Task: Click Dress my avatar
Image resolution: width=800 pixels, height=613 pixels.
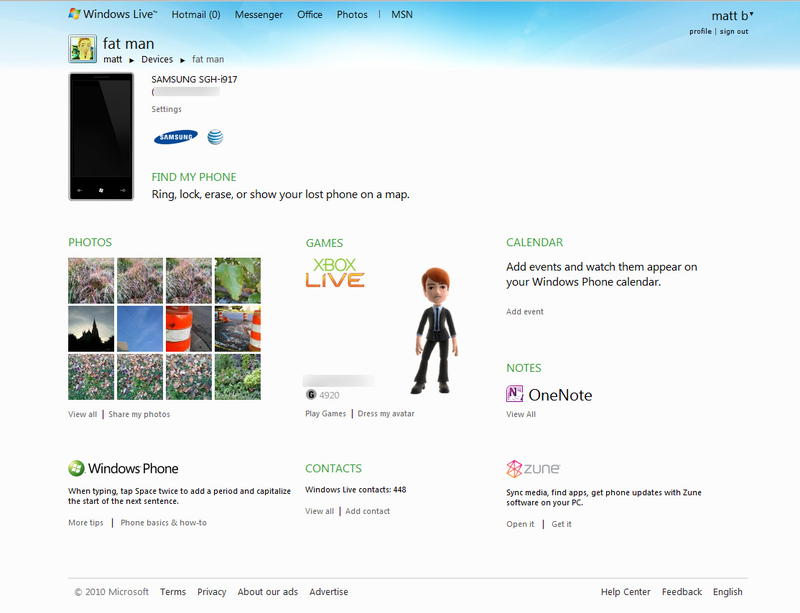Action: (x=386, y=414)
